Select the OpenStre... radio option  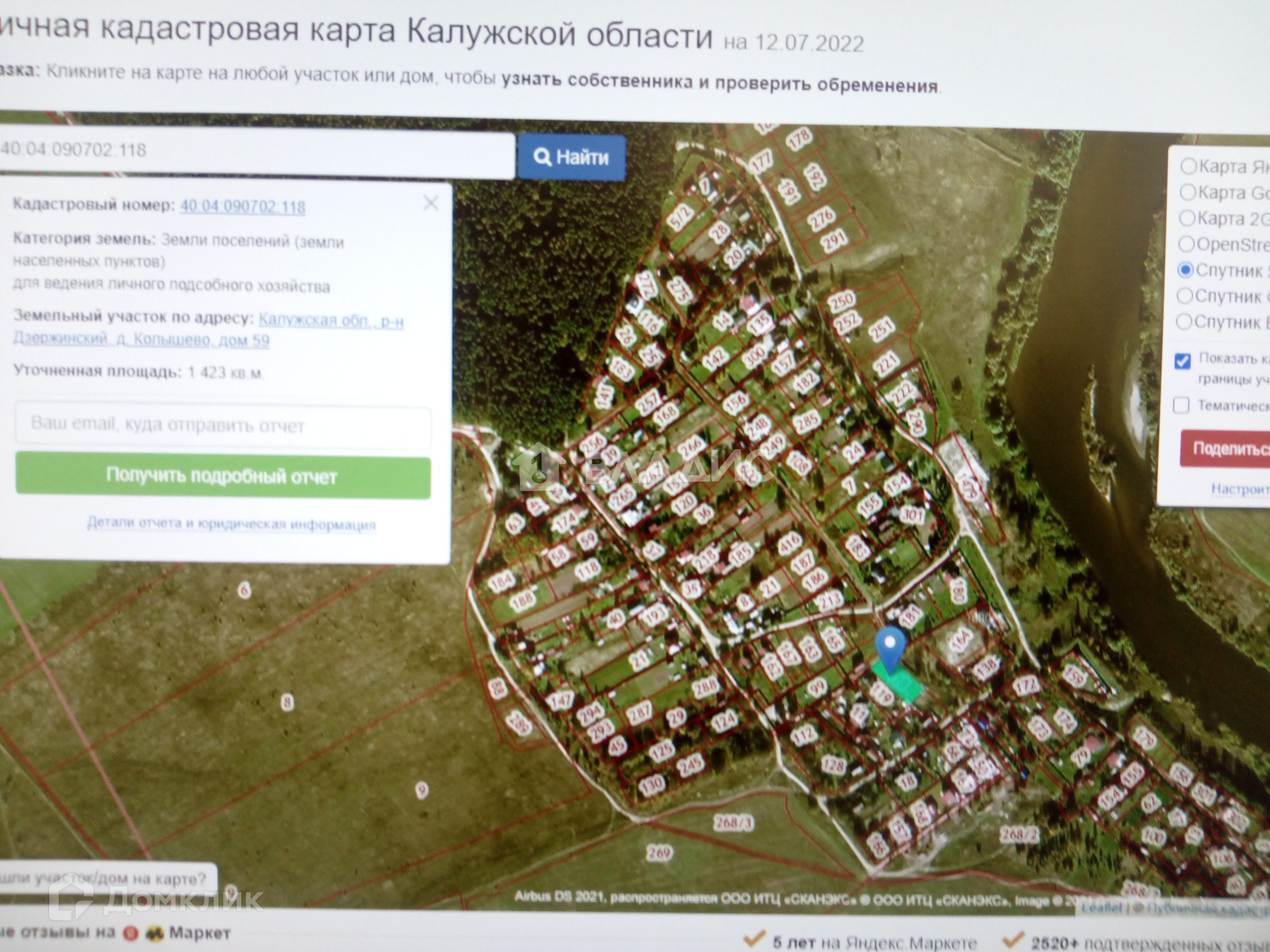coord(1187,244)
